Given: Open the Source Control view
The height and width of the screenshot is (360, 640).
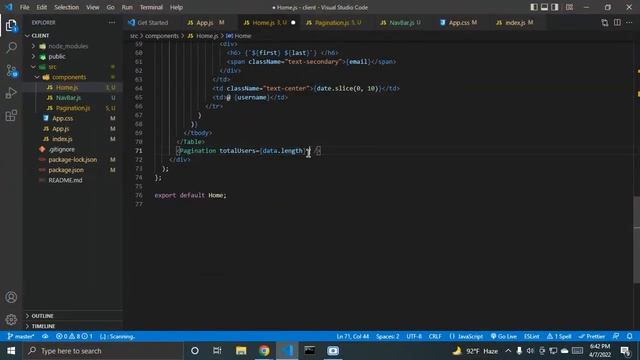Looking at the screenshot, I should coord(11,71).
